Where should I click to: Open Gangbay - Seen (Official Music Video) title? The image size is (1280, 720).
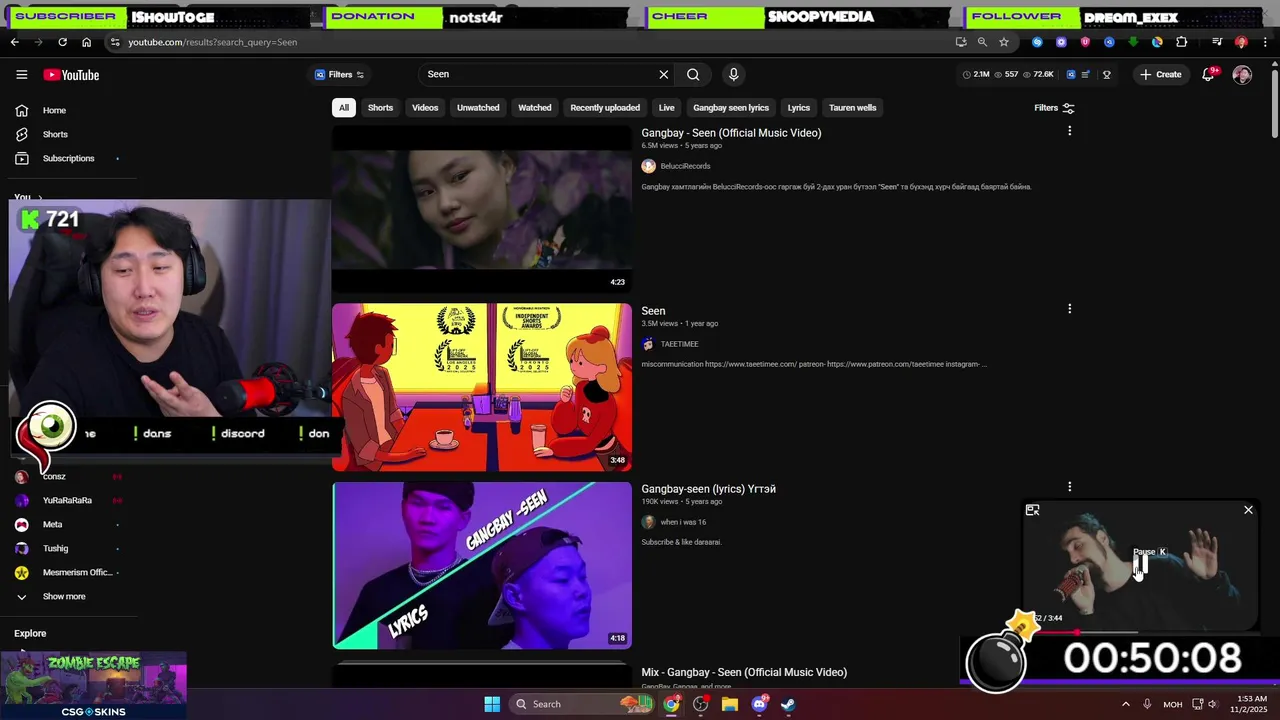(731, 133)
